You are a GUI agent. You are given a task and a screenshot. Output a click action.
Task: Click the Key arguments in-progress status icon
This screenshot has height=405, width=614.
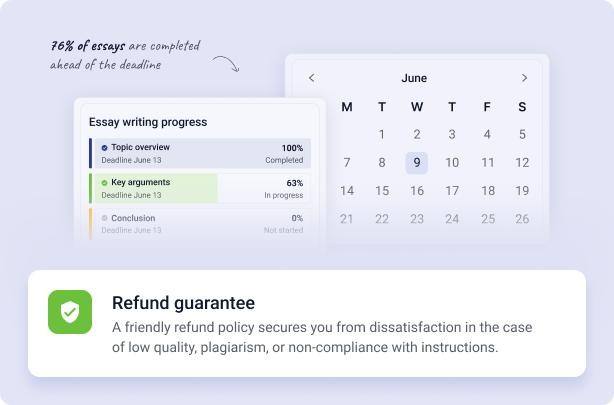point(104,183)
